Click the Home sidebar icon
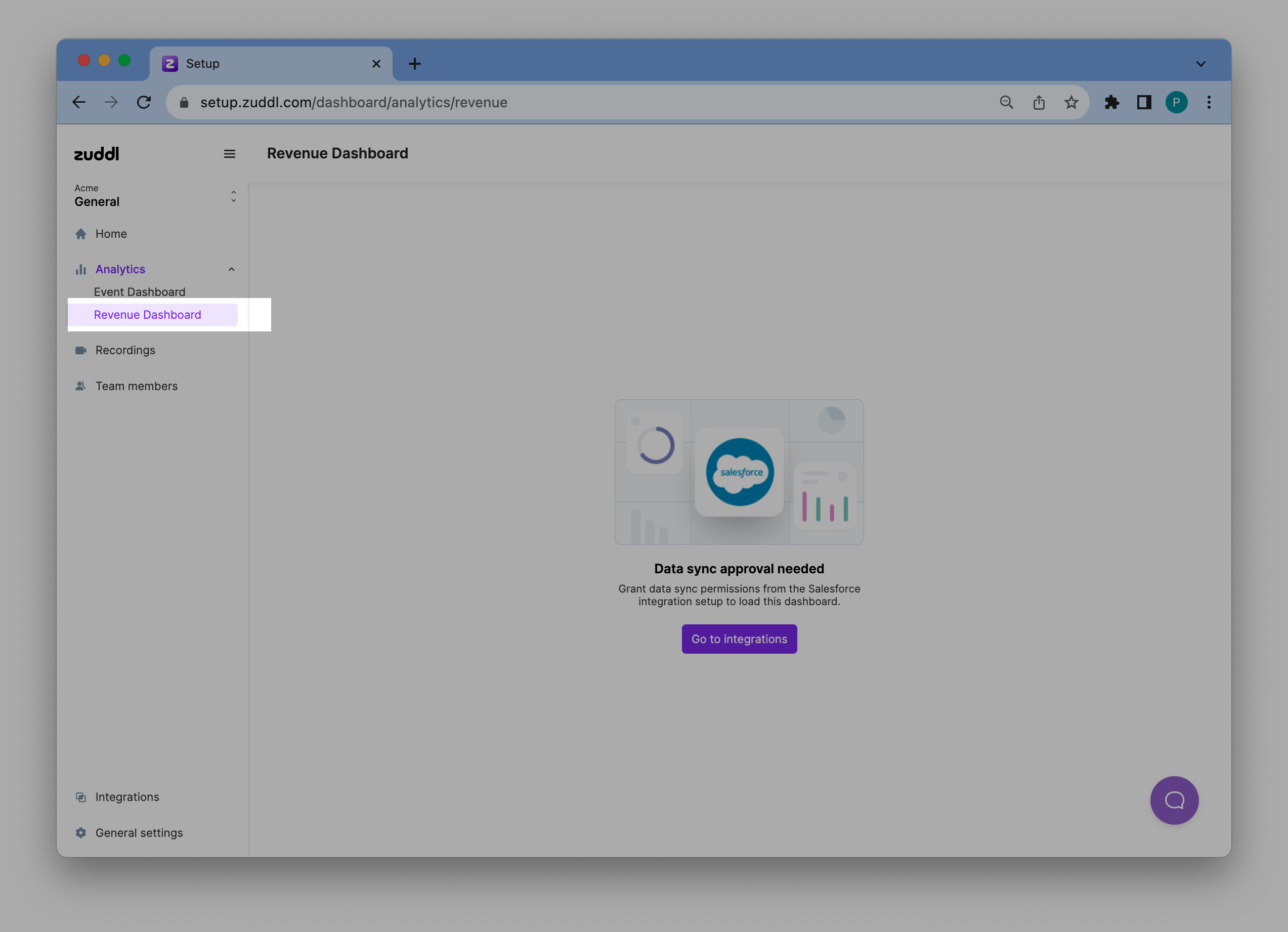Viewport: 1288px width, 932px height. (x=81, y=233)
